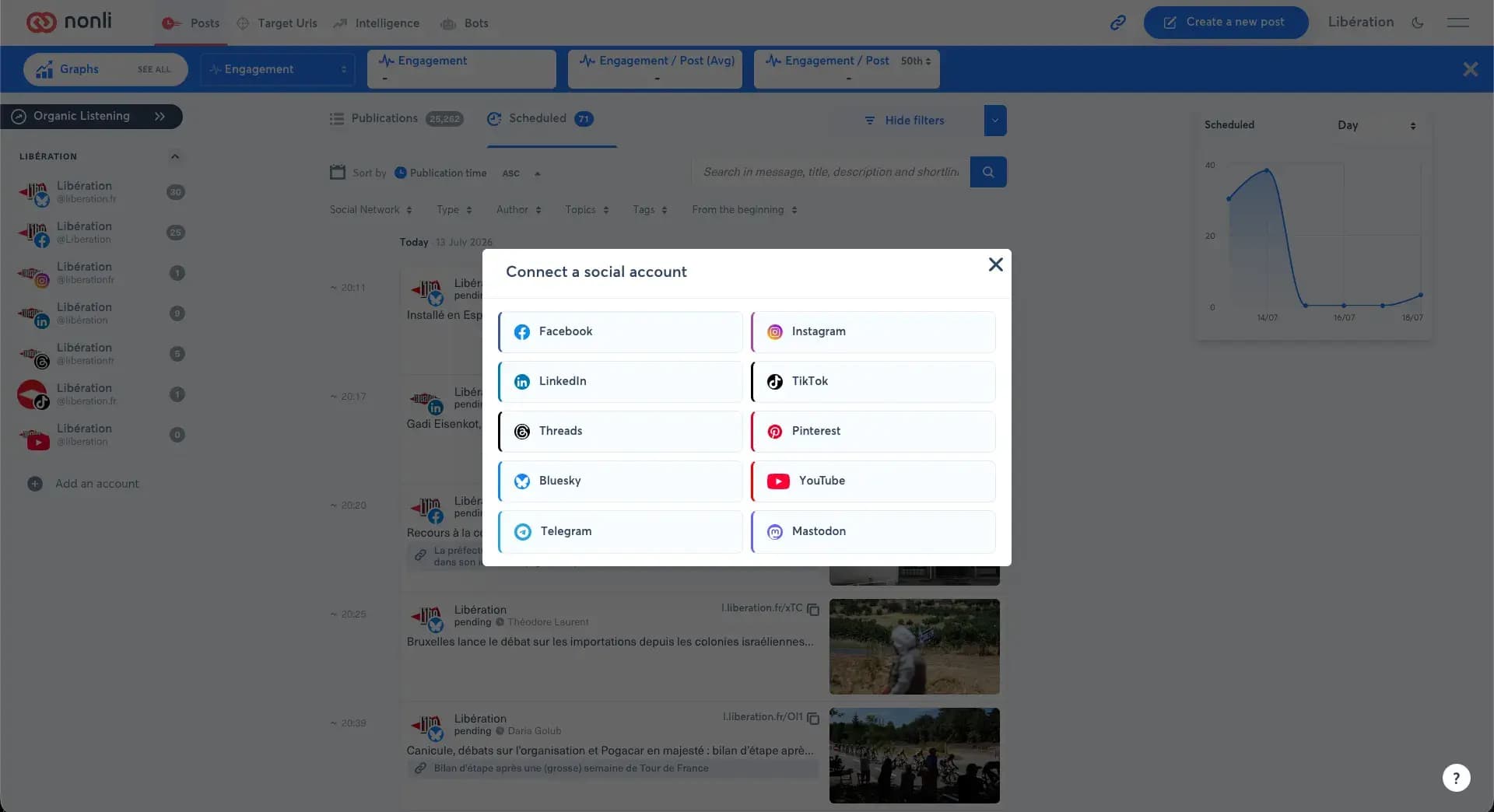Click the nonli logo
This screenshot has width=1494, height=812.
tap(69, 22)
